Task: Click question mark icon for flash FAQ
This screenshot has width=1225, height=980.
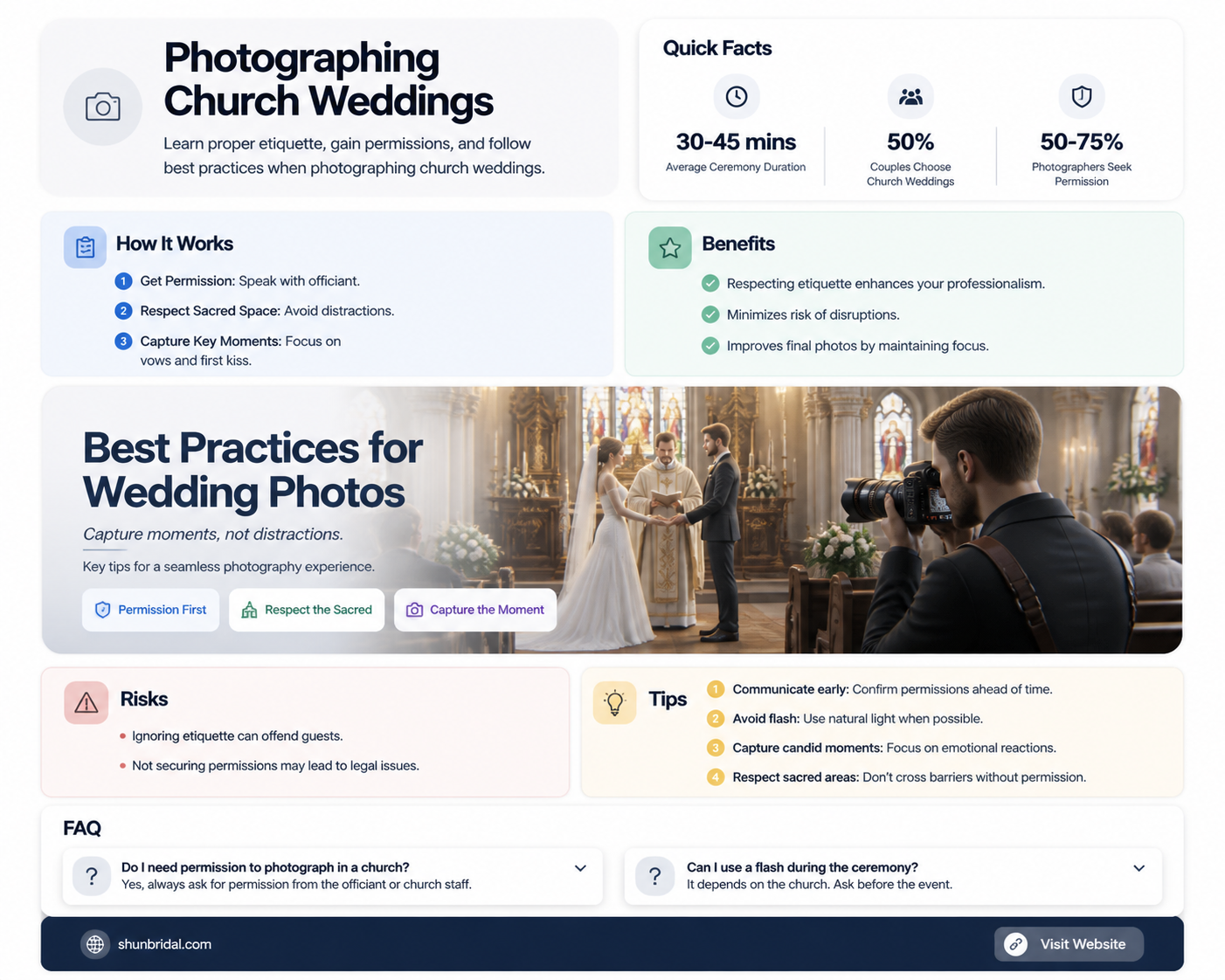Action: (654, 876)
